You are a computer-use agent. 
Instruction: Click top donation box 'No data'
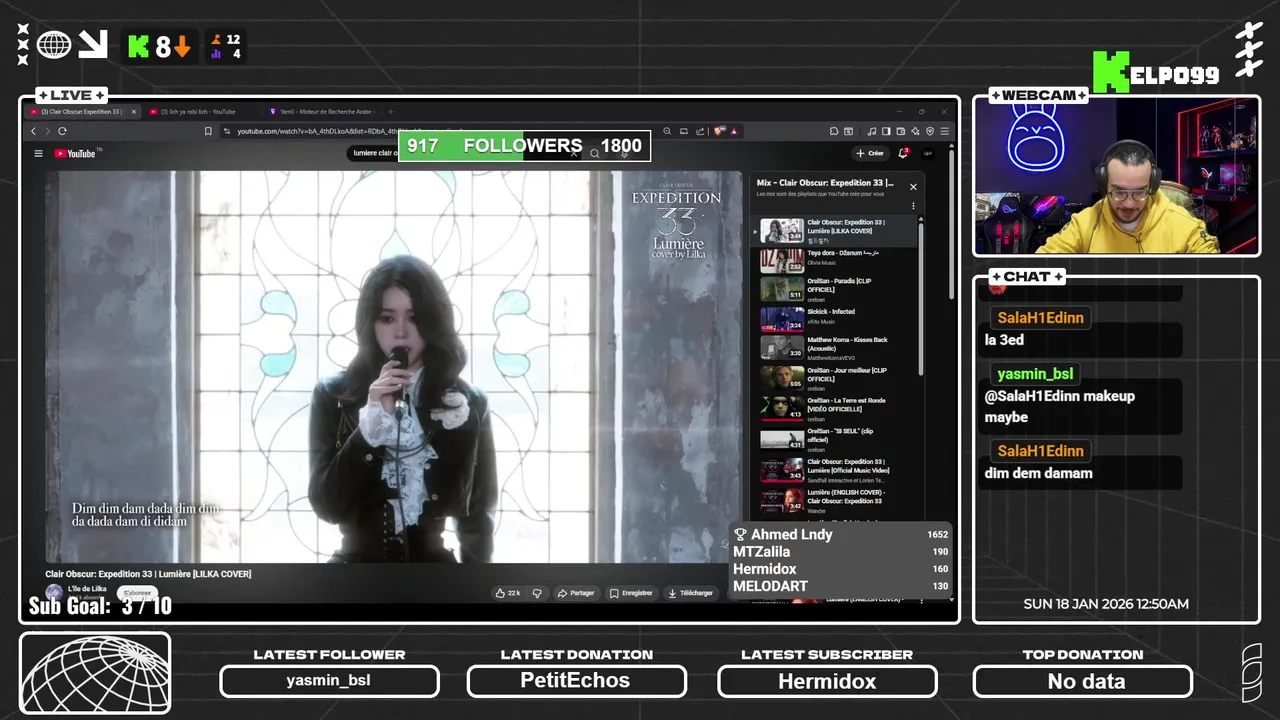tap(1083, 681)
